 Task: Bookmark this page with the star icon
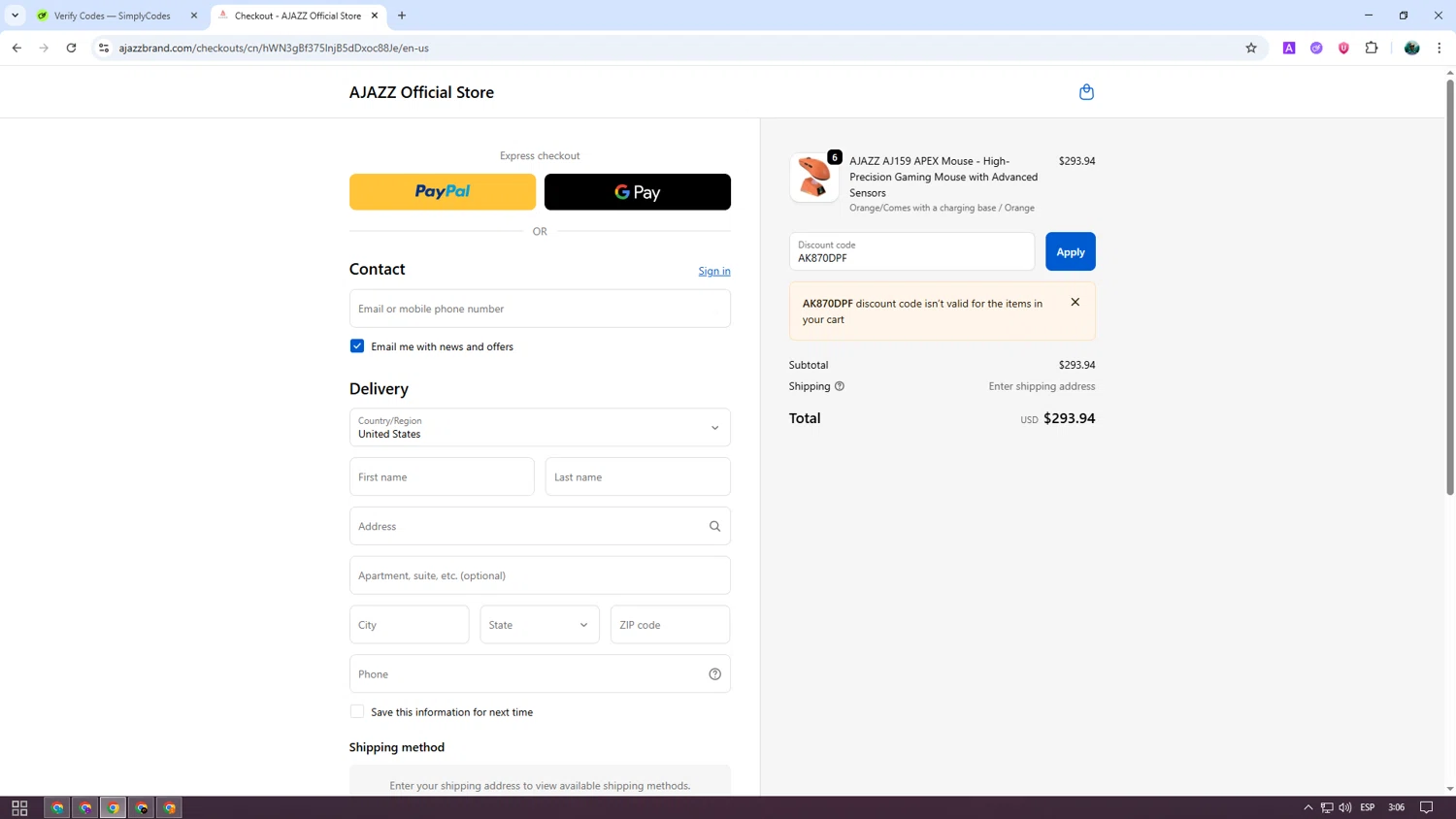coord(1251,48)
